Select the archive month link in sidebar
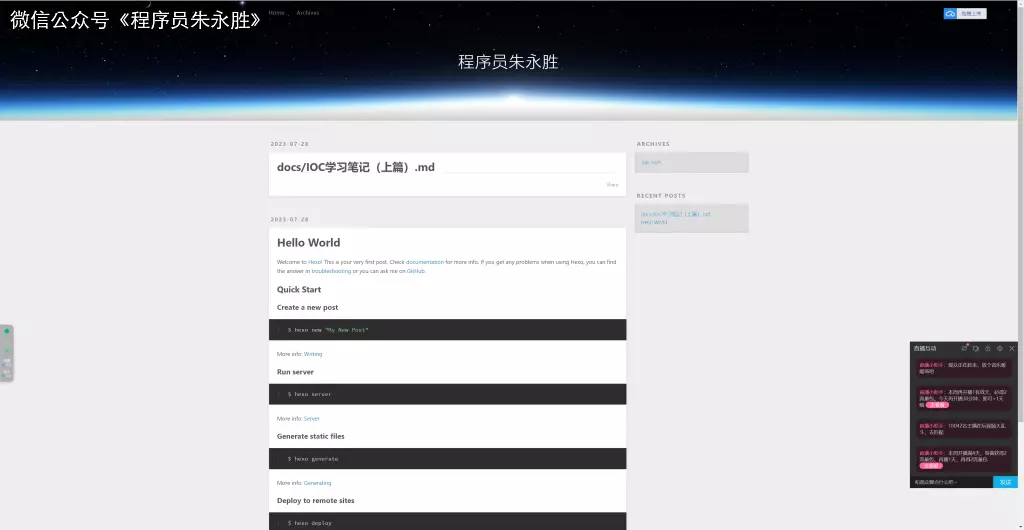The image size is (1024, 530). point(651,162)
